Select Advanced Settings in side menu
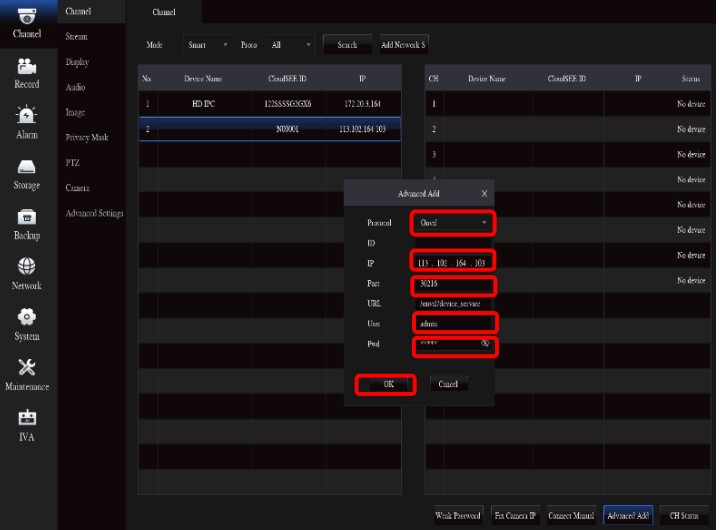Viewport: 719px width, 530px height. (94, 213)
